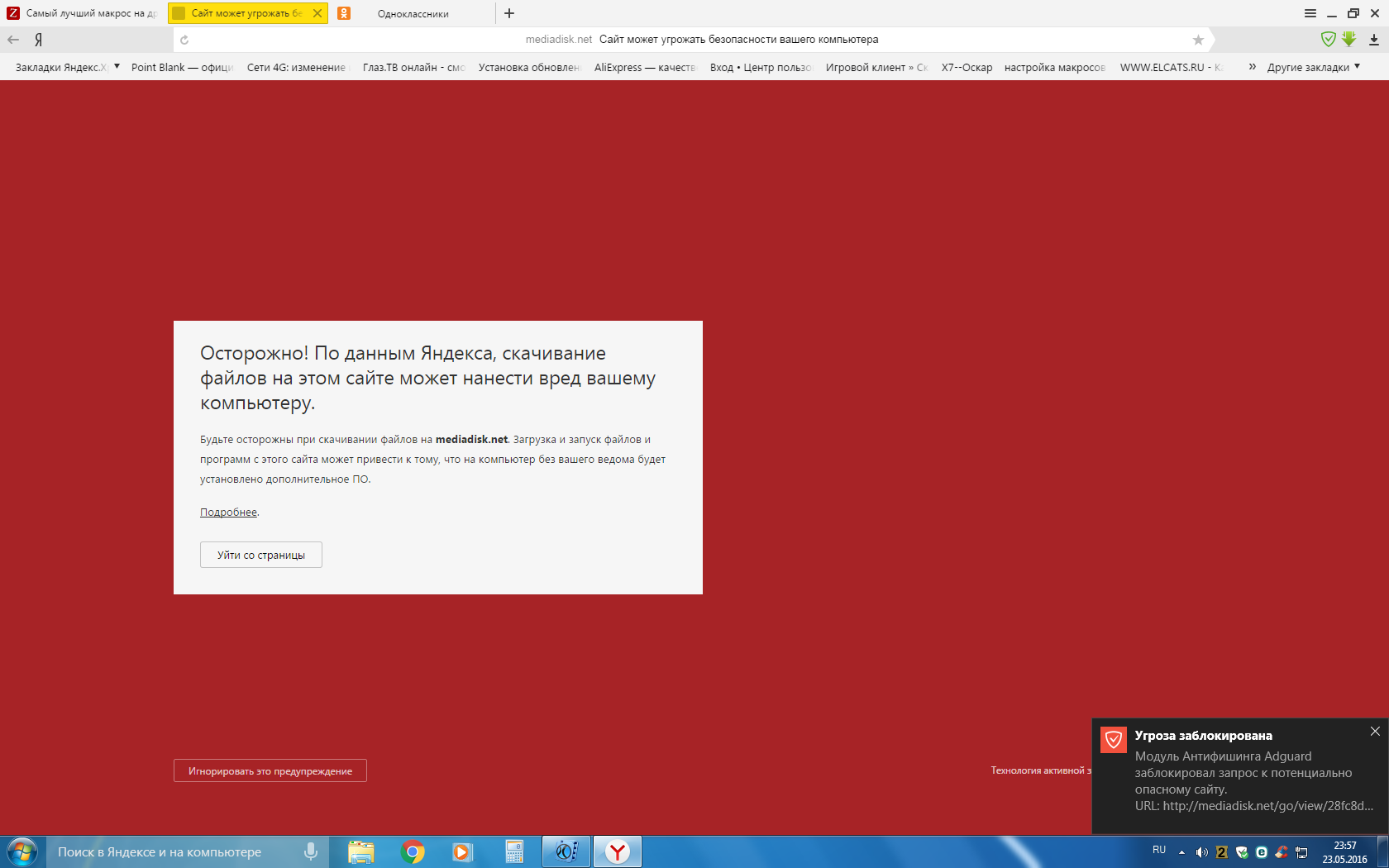The height and width of the screenshot is (868, 1389).
Task: Click the blocked URL text in Adguard notification
Action: (x=1253, y=806)
